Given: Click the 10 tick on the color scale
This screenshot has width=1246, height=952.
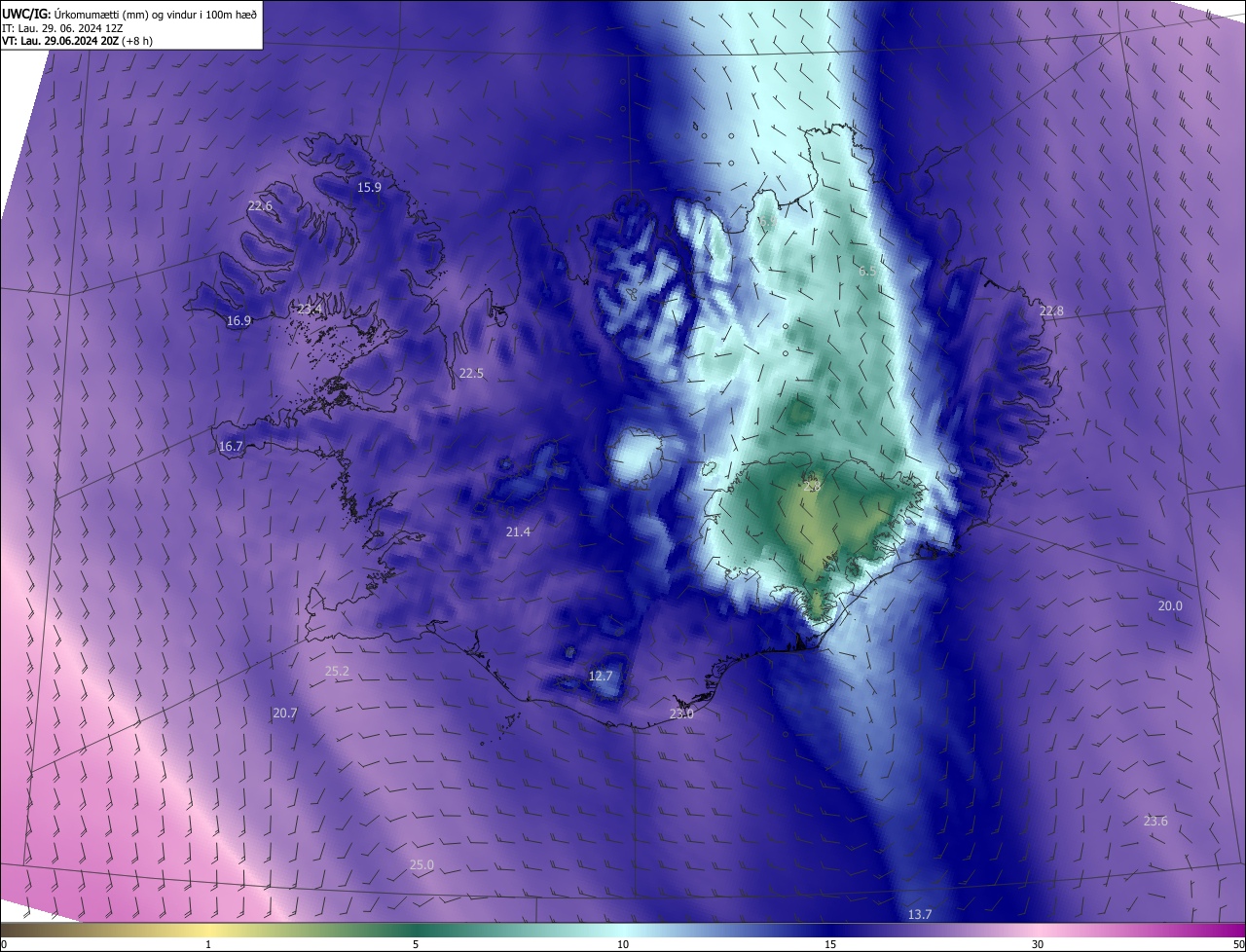Looking at the screenshot, I should point(623,945).
